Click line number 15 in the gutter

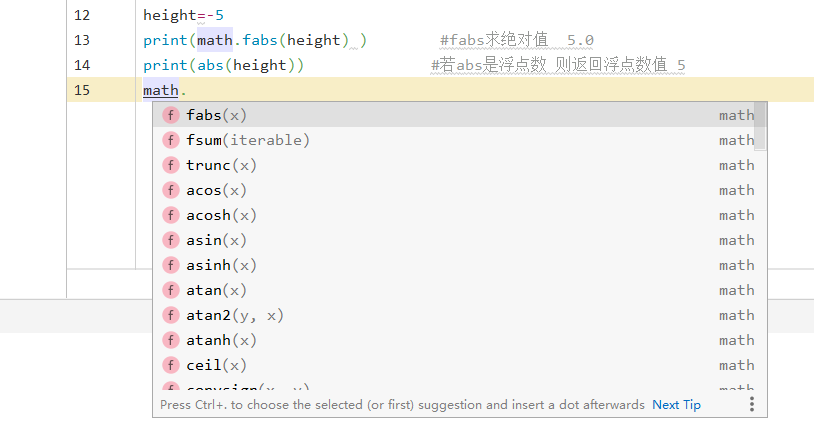82,90
